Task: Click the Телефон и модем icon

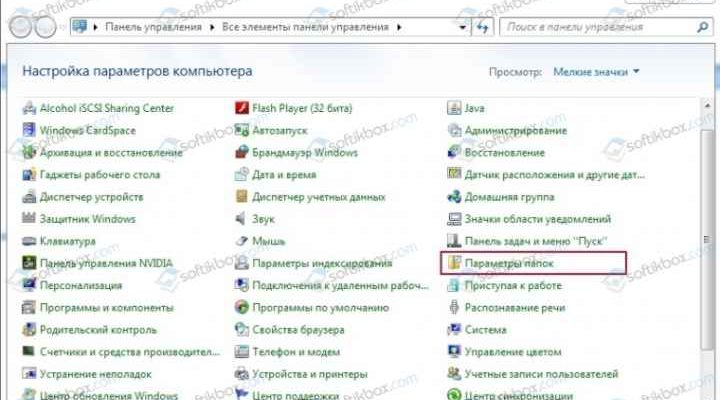Action: [x=242, y=352]
